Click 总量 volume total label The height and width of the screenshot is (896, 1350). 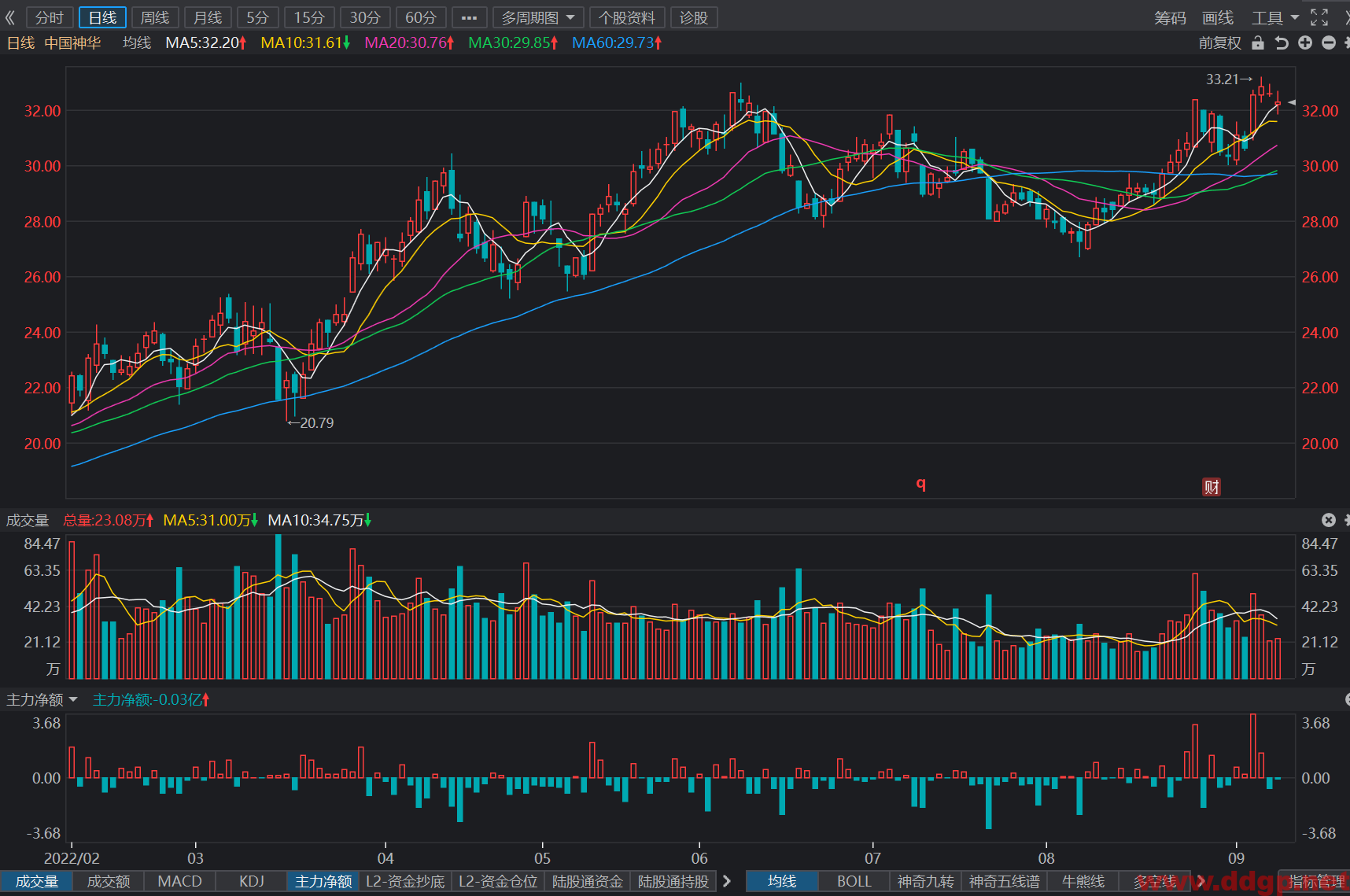[108, 520]
